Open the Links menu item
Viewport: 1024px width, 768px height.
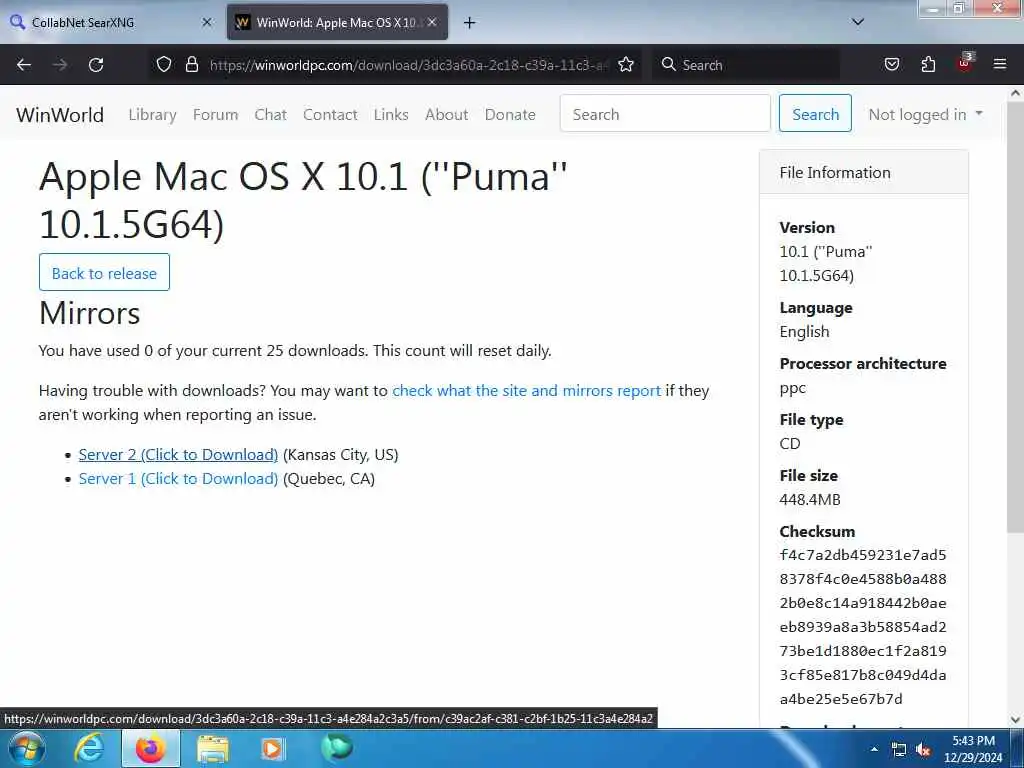(x=391, y=115)
